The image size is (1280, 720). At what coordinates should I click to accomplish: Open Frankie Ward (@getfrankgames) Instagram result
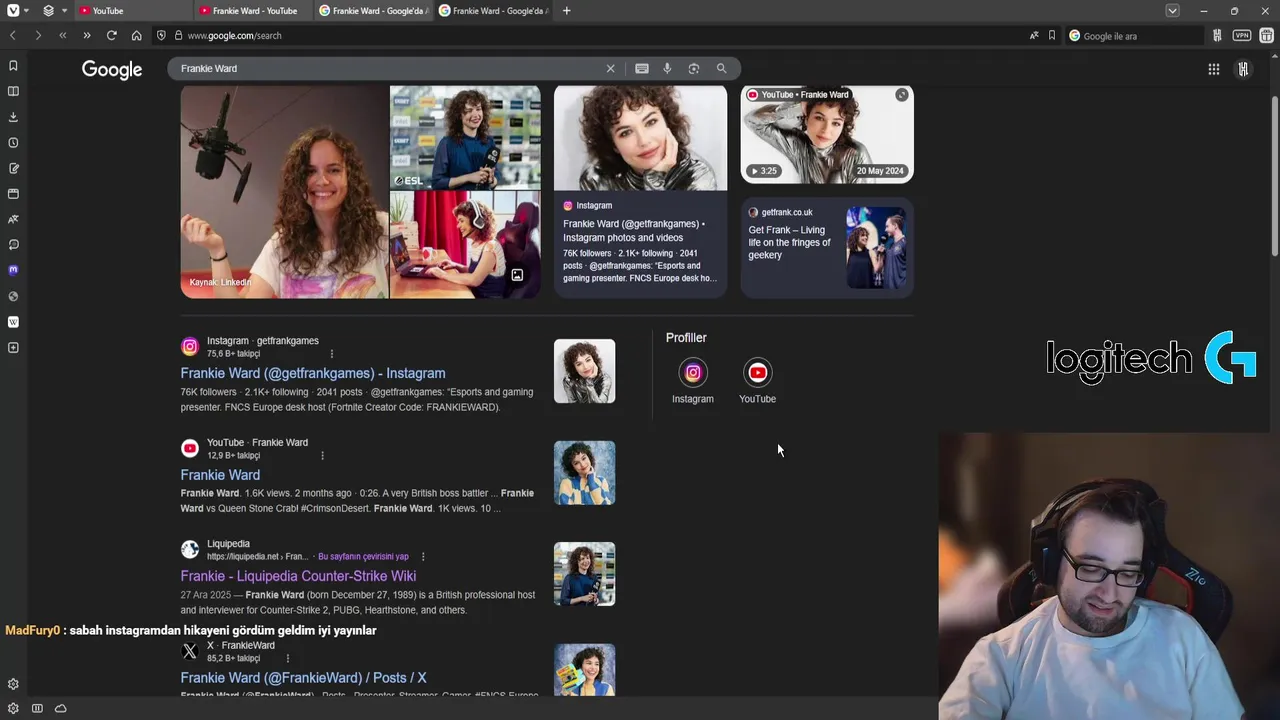tap(313, 373)
